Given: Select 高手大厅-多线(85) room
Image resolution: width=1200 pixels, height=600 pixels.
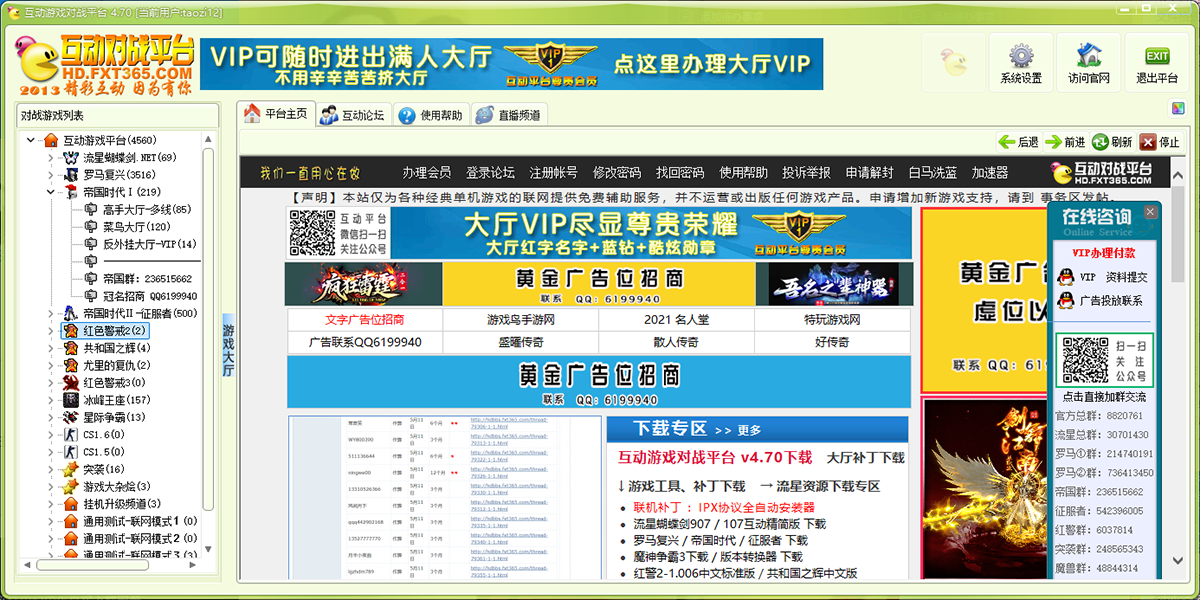Looking at the screenshot, I should pyautogui.click(x=146, y=209).
